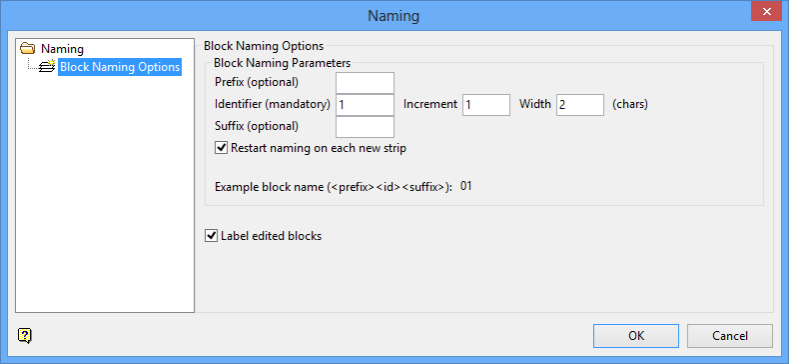Image resolution: width=789 pixels, height=364 pixels.
Task: Open help via the question mark icon
Action: pyautogui.click(x=25, y=335)
